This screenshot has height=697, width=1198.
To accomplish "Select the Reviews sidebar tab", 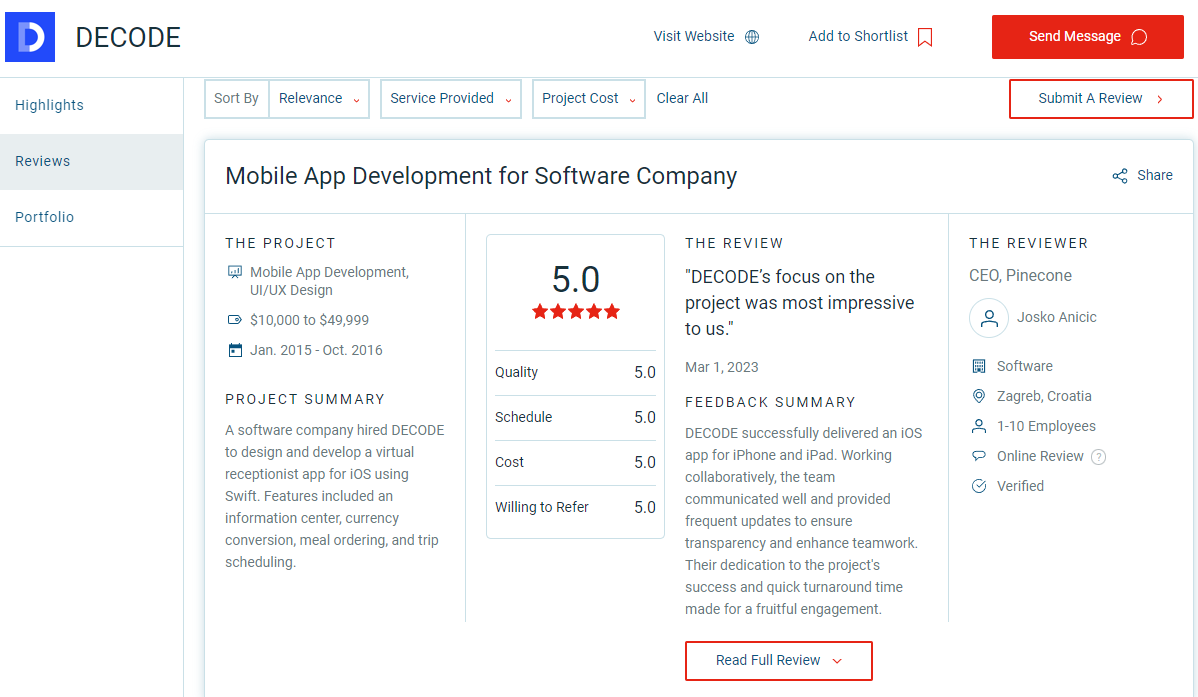I will pyautogui.click(x=92, y=161).
